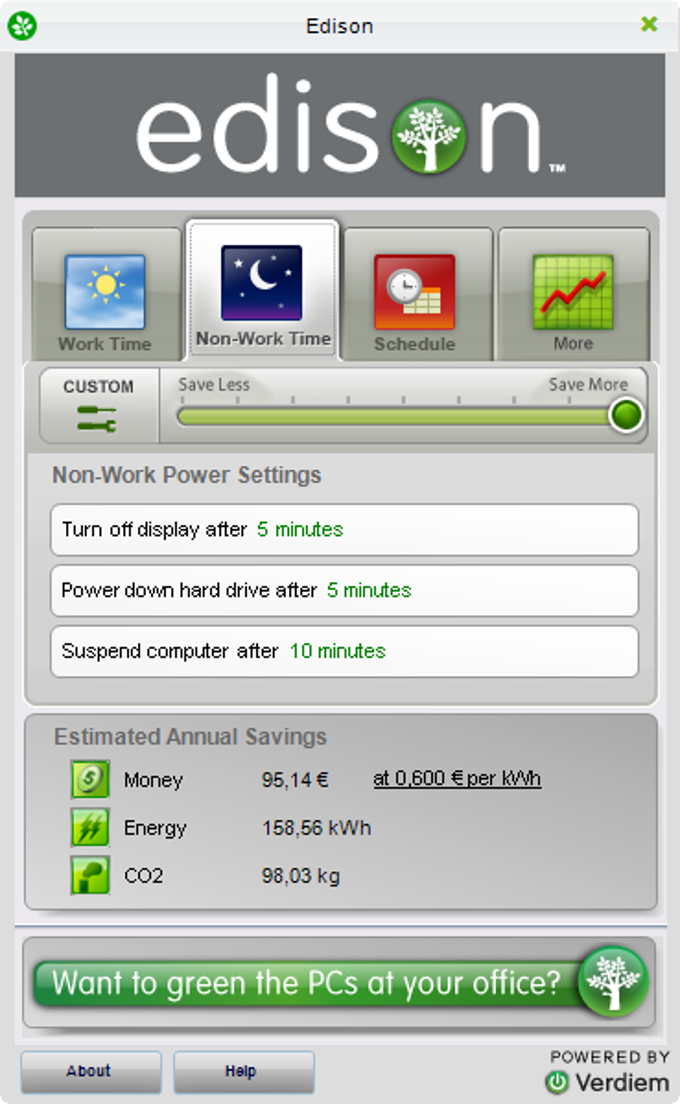Click the Estimated Annual Savings heading
The height and width of the screenshot is (1104, 680).
click(x=191, y=736)
